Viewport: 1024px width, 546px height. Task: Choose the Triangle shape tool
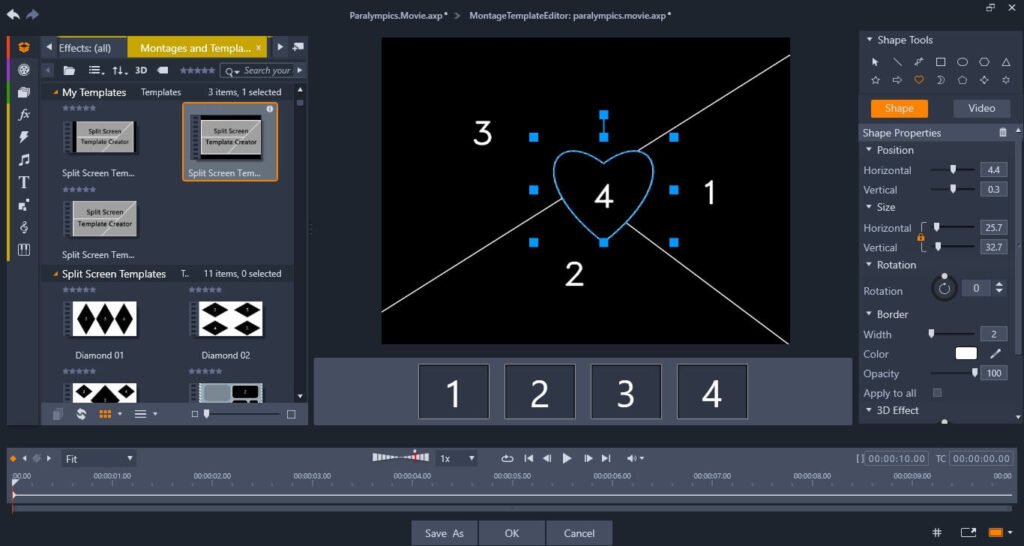click(x=1006, y=62)
